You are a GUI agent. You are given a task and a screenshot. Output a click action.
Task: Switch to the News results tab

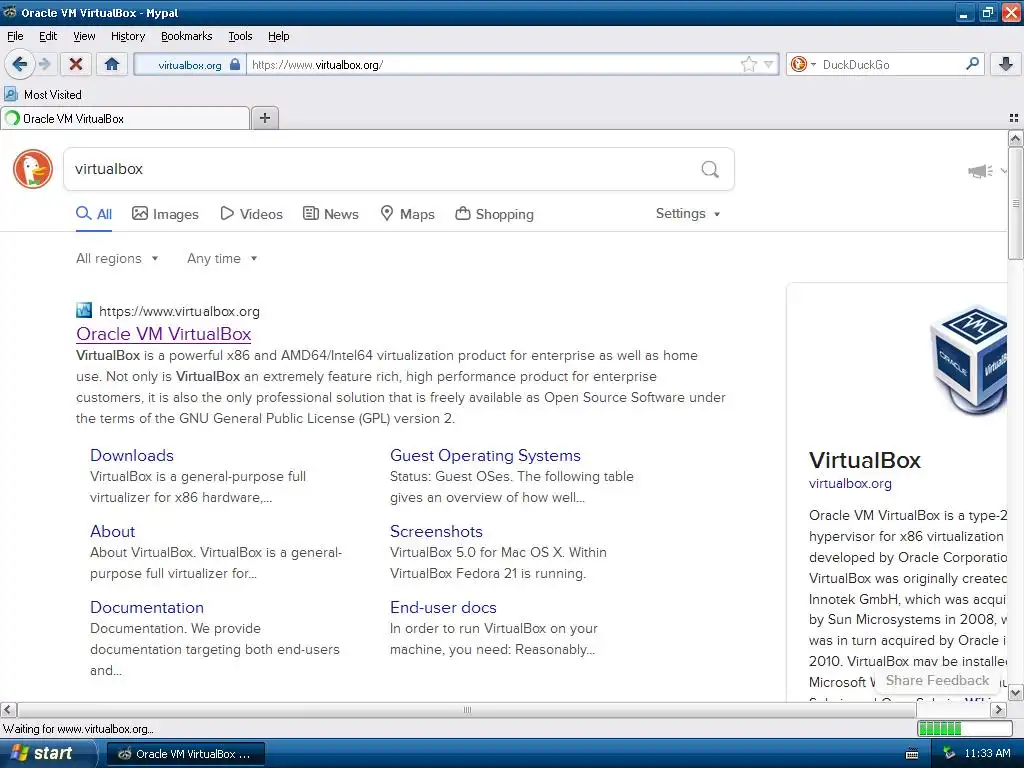tap(330, 214)
